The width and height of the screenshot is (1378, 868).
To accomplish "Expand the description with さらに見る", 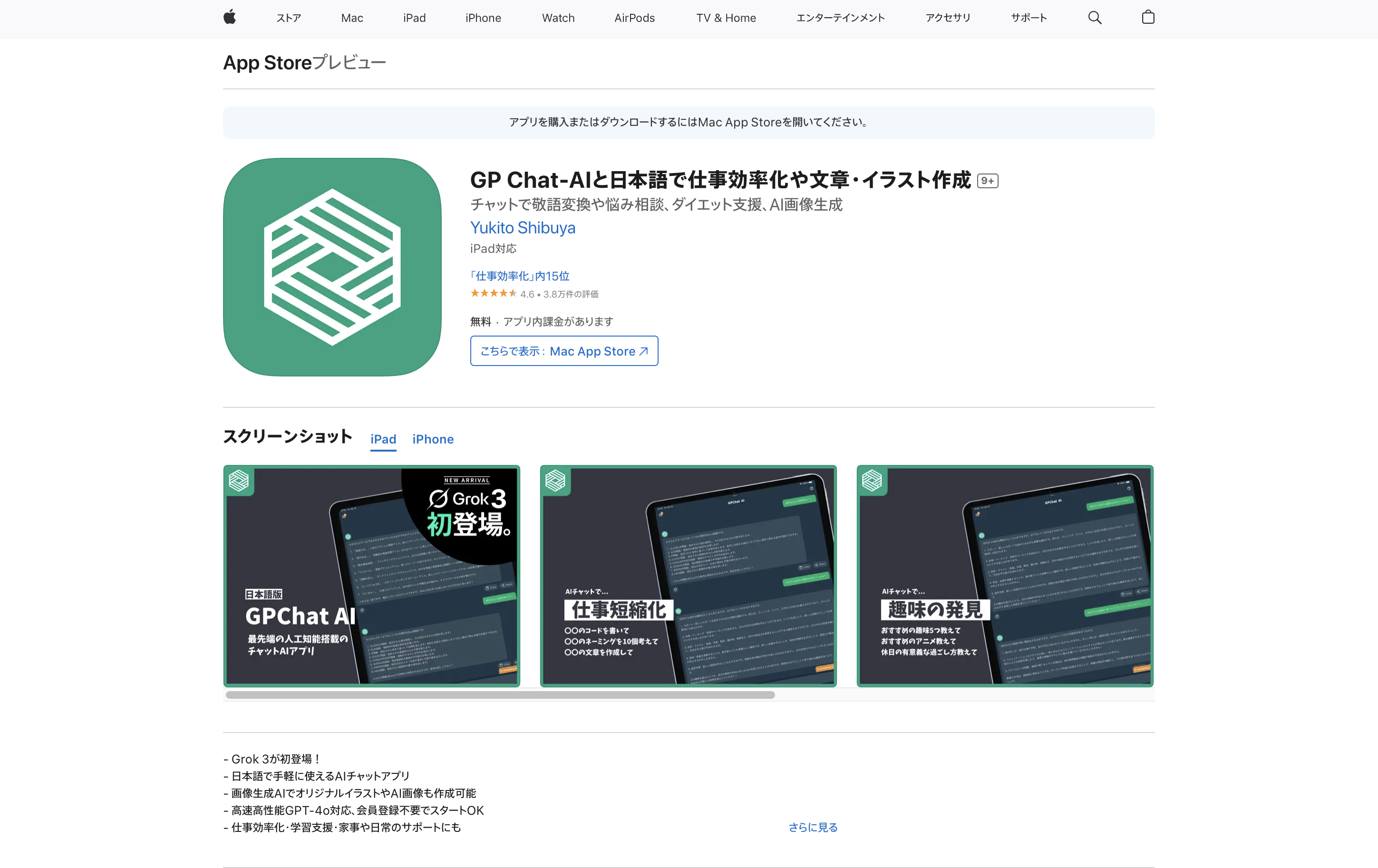I will point(813,827).
